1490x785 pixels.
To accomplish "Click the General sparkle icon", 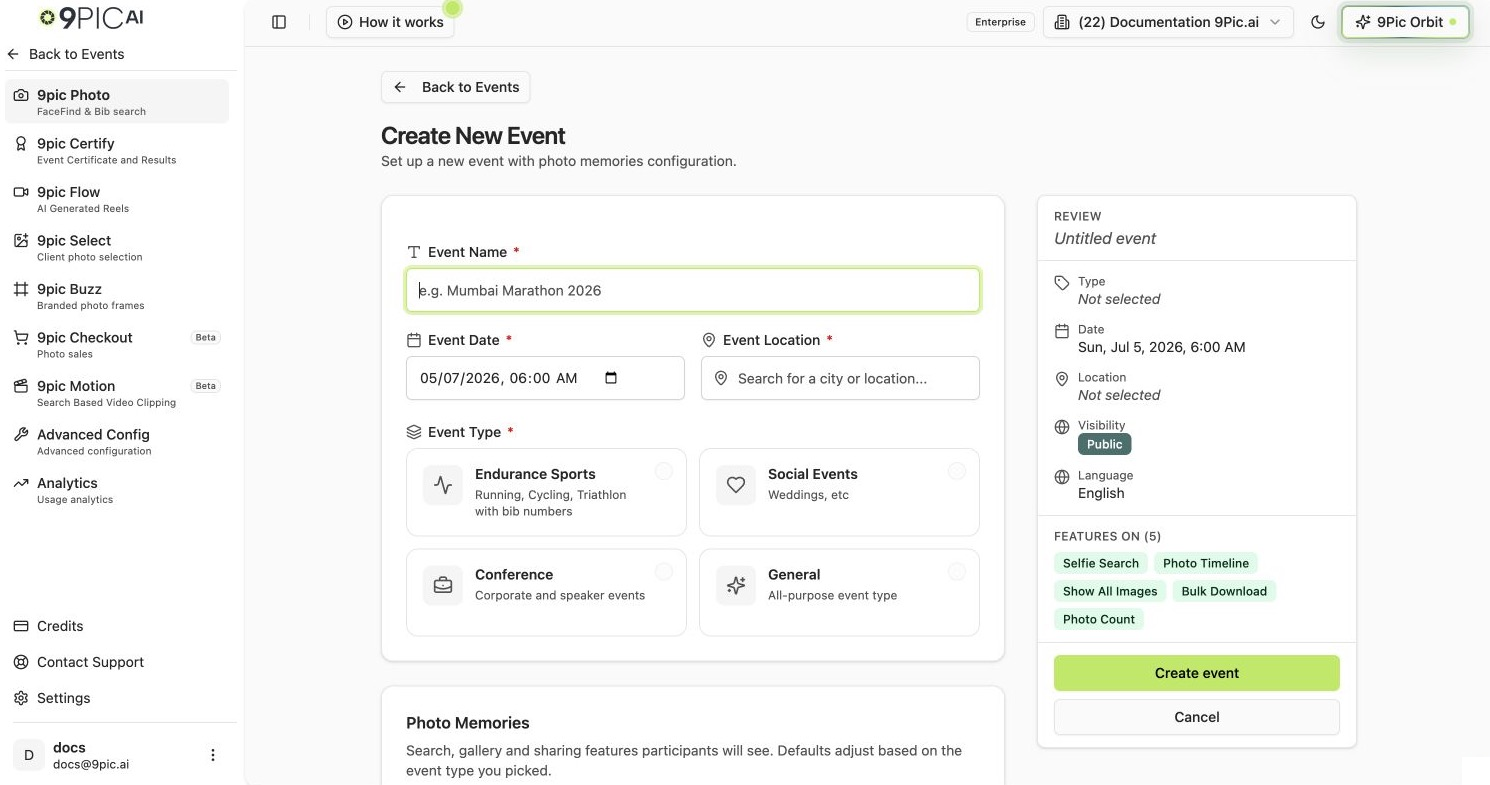I will click(736, 585).
